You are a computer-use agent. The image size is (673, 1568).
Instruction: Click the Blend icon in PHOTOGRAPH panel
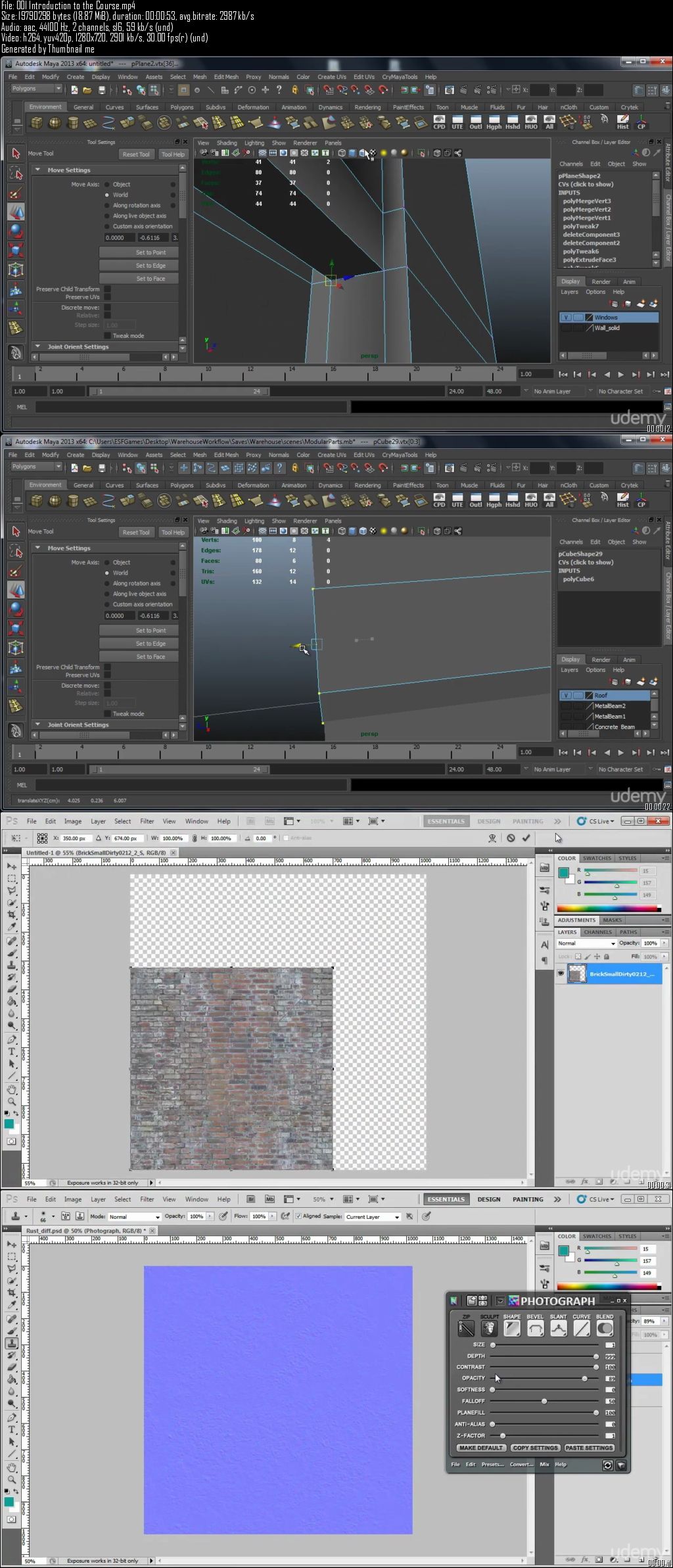coord(605,1328)
